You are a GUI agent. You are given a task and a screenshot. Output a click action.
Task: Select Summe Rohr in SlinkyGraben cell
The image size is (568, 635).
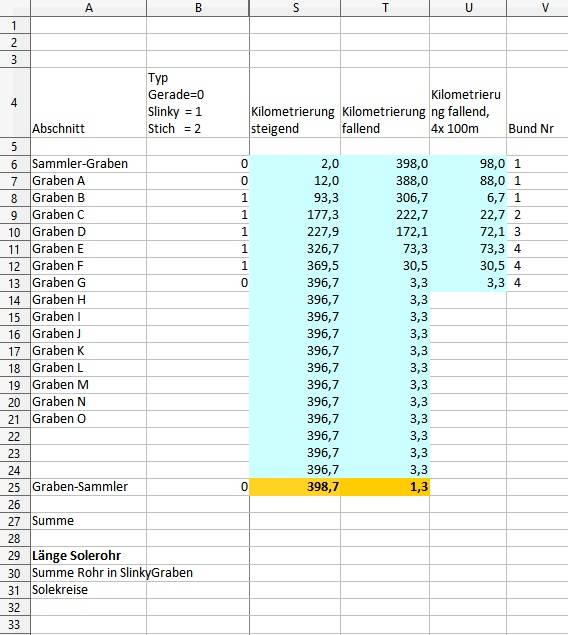point(113,573)
